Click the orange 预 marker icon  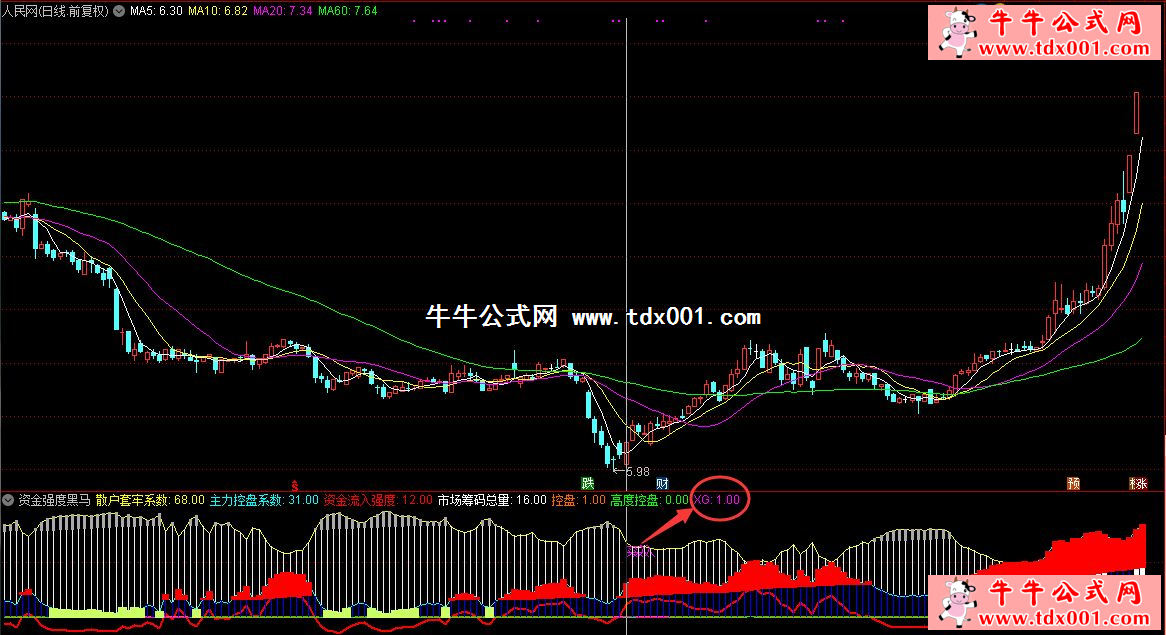[x=1074, y=483]
